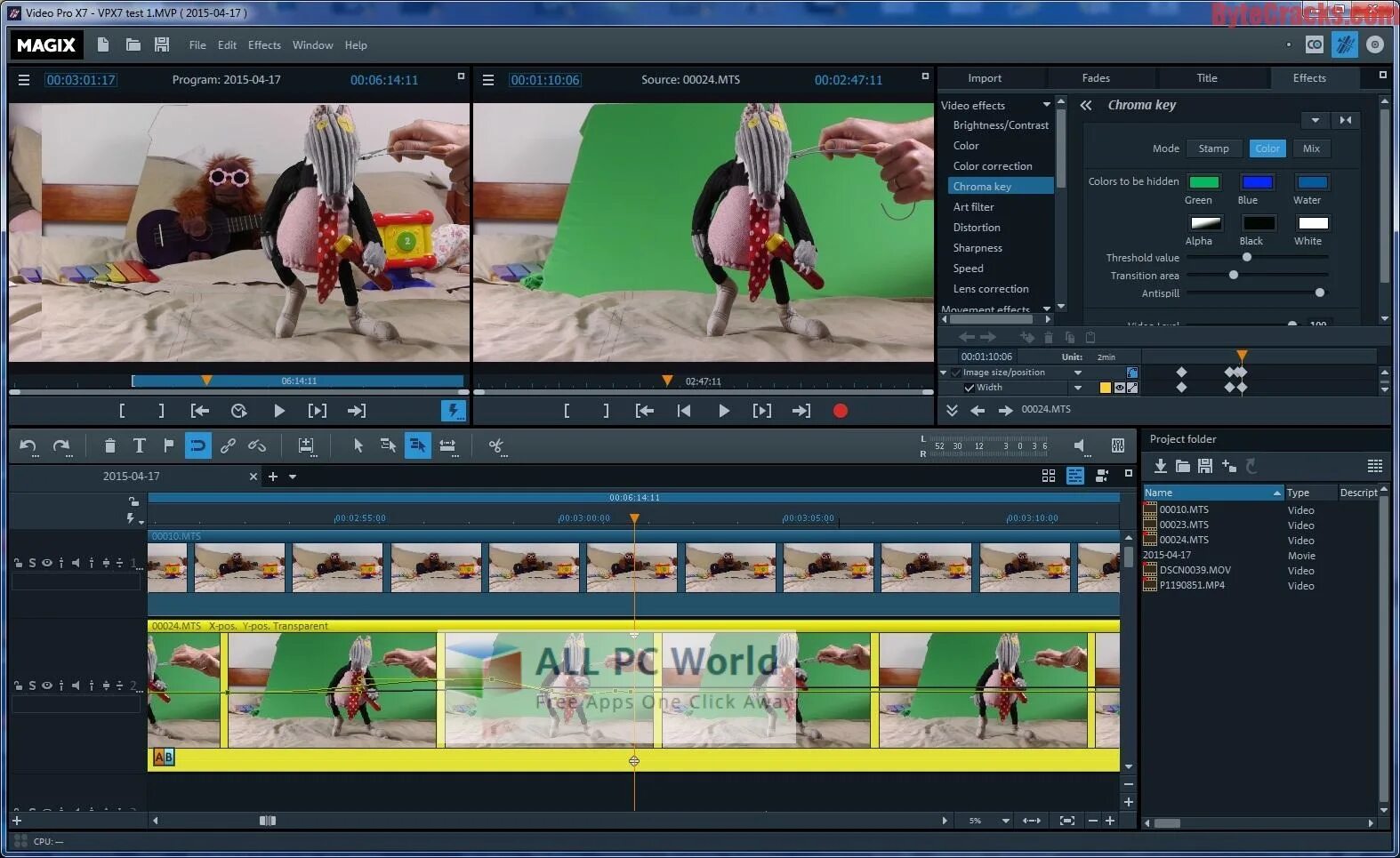Toggle the Width keyframe checkbox
Viewport: 1400px width, 858px height.
(x=970, y=388)
